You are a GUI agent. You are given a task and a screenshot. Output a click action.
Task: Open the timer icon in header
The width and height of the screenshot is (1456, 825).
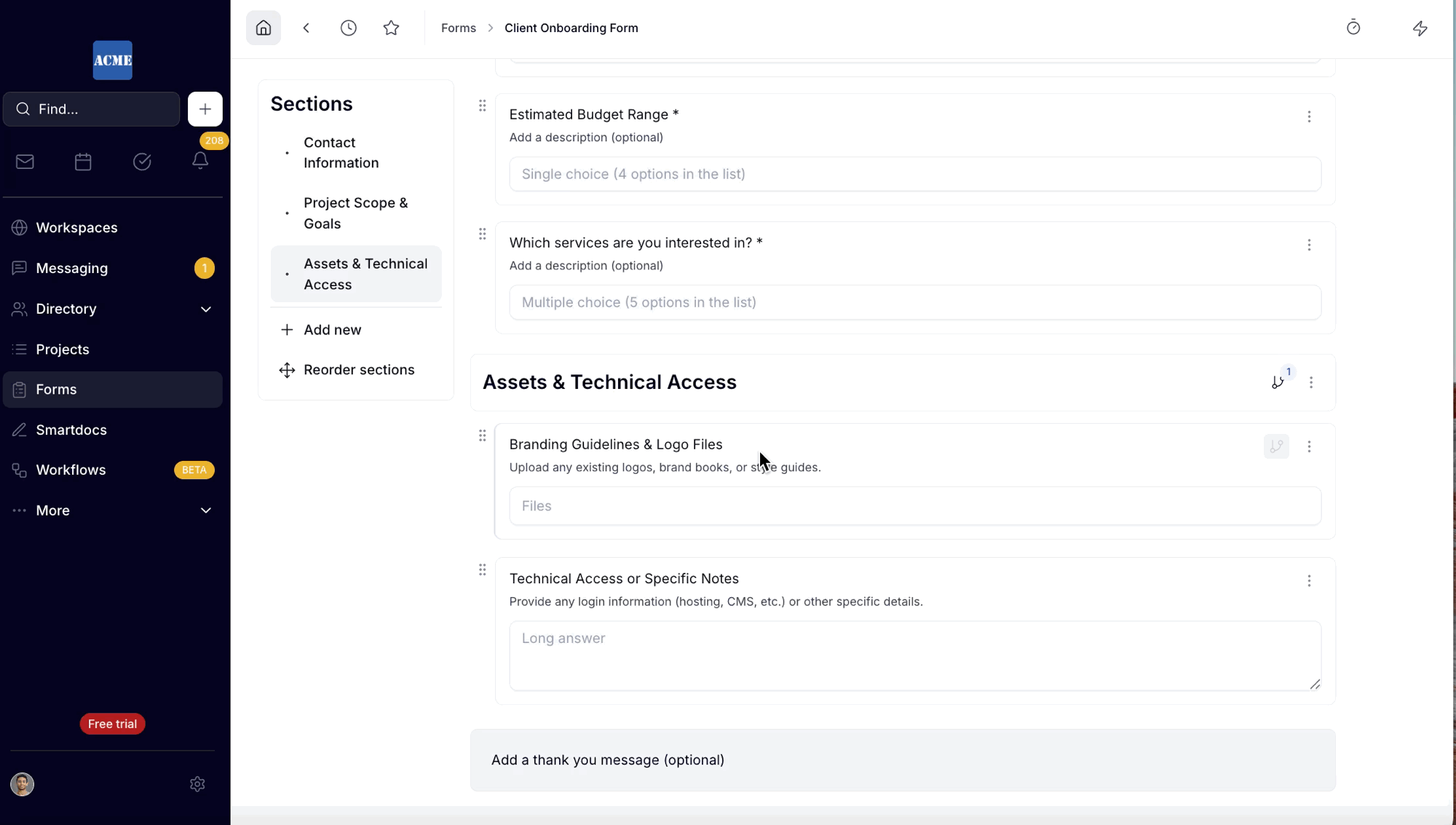pos(1353,28)
